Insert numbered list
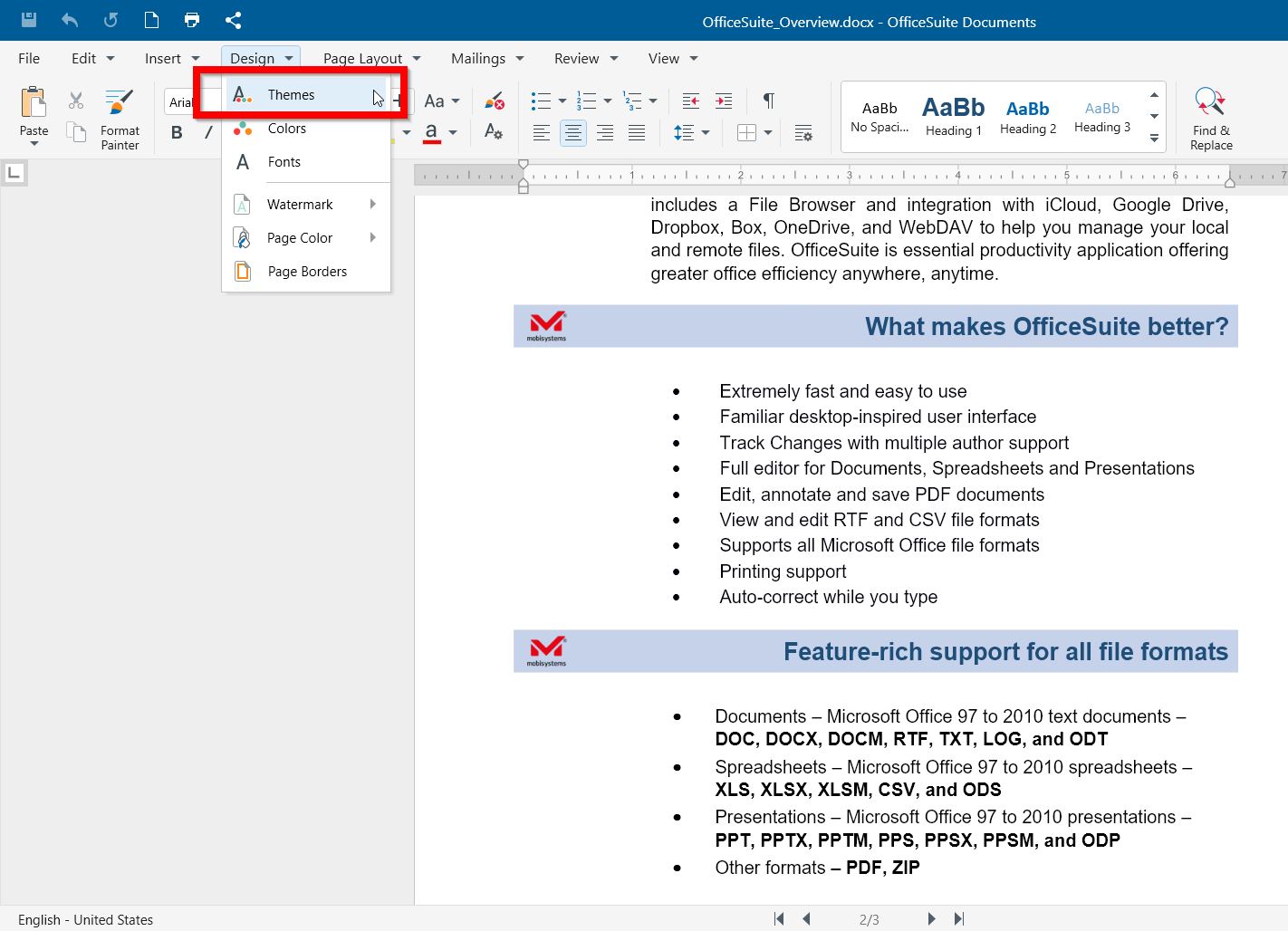 click(586, 101)
